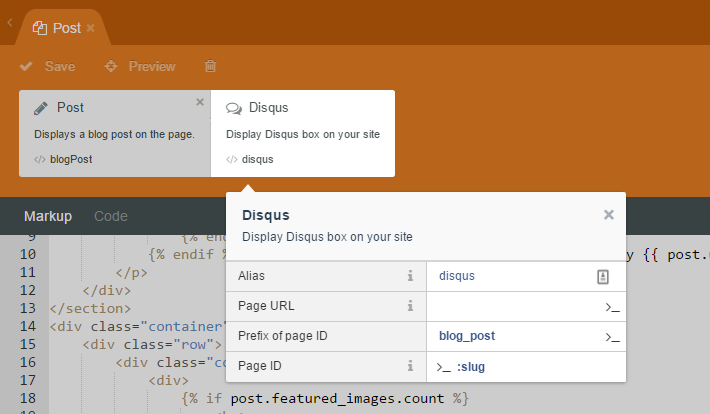Click the 'Prefix of page ID' label
The height and width of the screenshot is (414, 710).
(x=283, y=336)
